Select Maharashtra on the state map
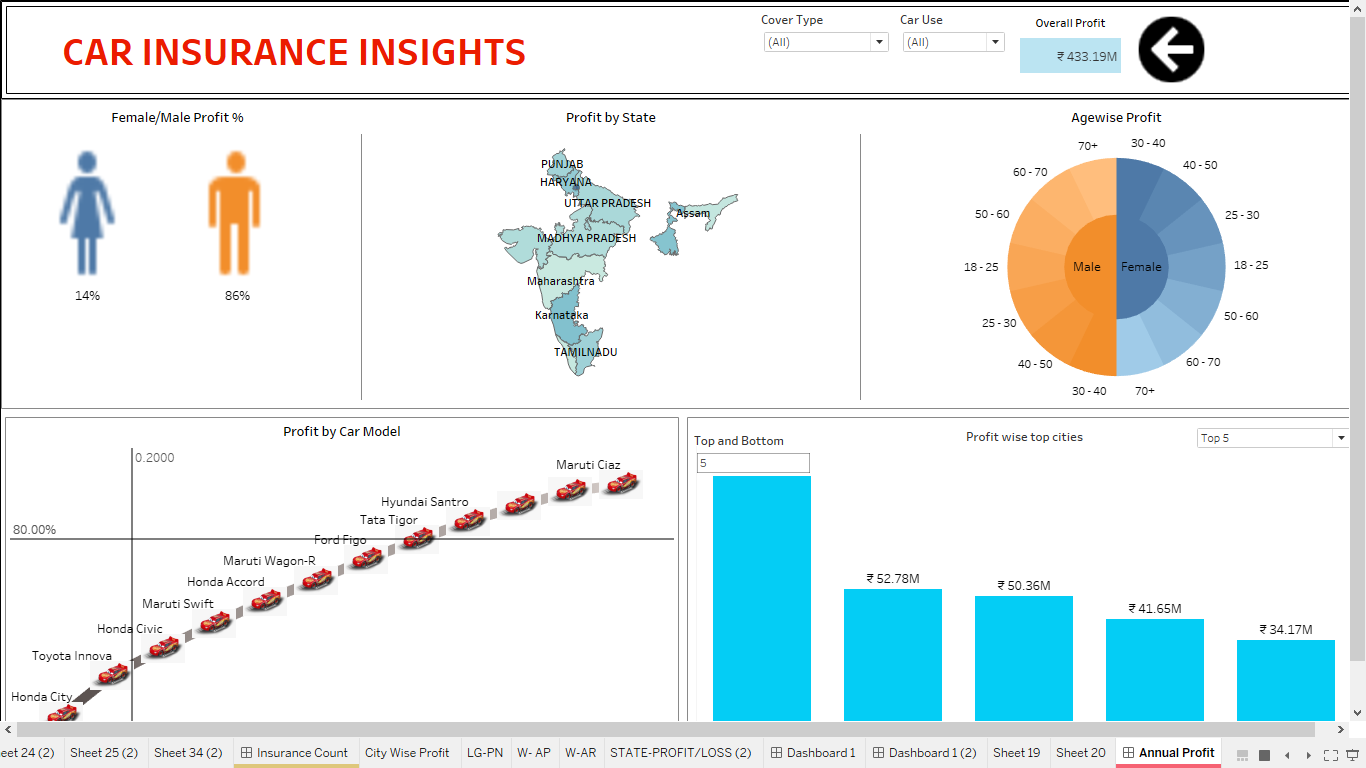The height and width of the screenshot is (768, 1366). pos(561,281)
